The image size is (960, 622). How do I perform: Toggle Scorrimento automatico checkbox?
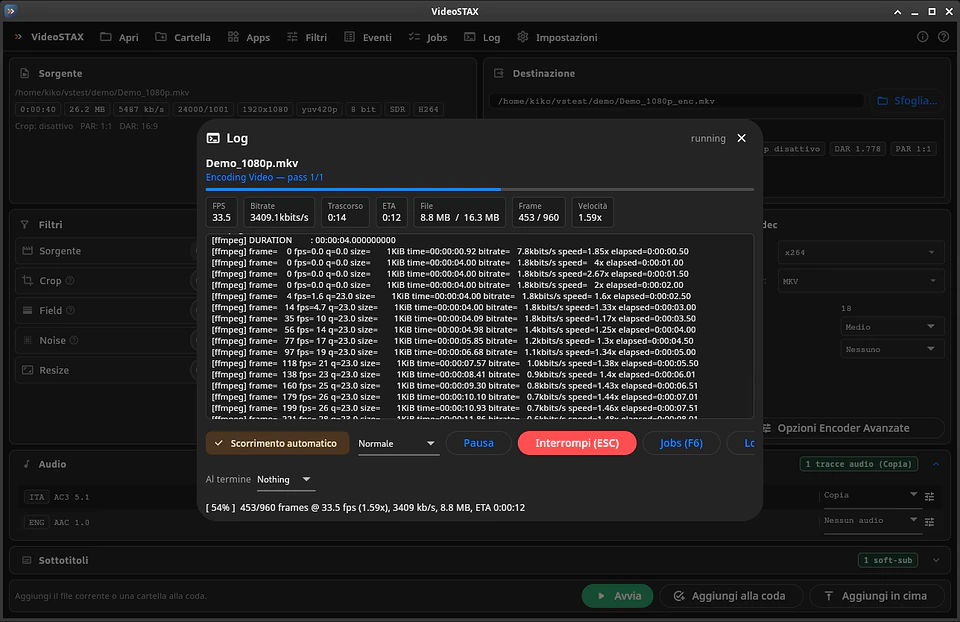(277, 443)
